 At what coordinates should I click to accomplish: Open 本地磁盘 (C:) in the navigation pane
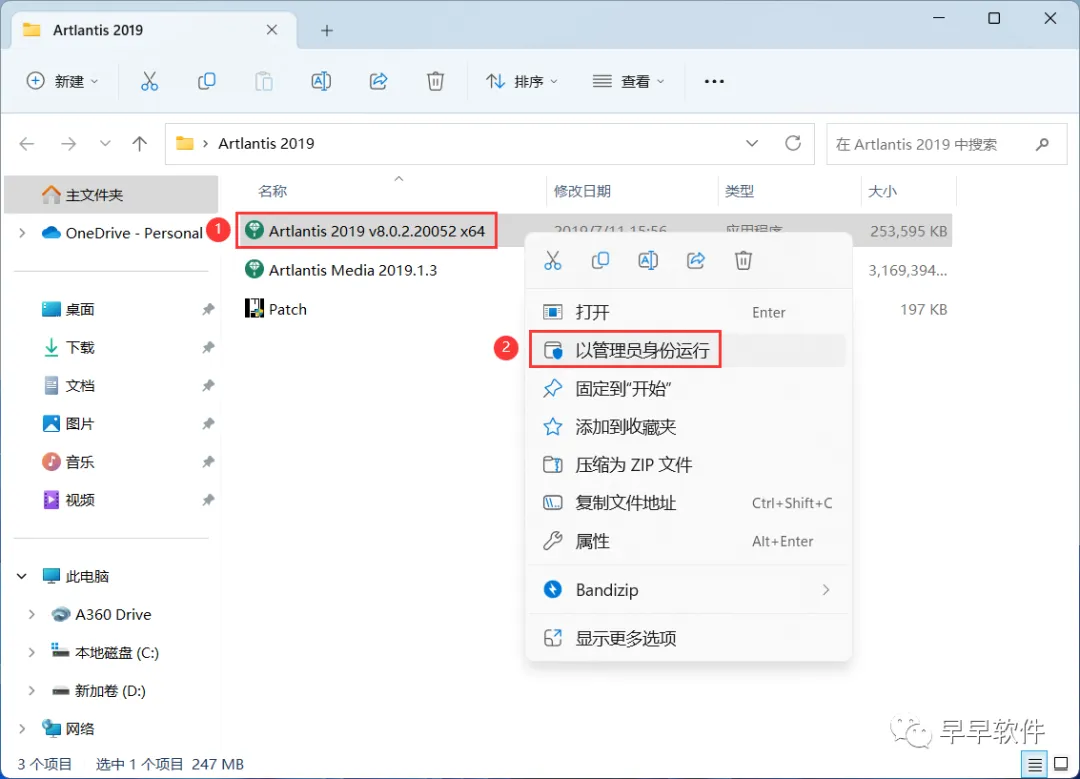tap(116, 652)
